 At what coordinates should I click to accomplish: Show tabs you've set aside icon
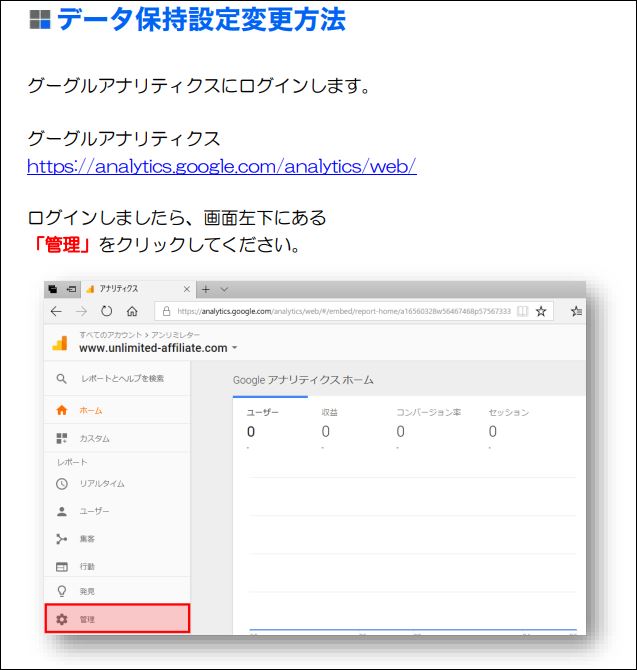pos(53,289)
